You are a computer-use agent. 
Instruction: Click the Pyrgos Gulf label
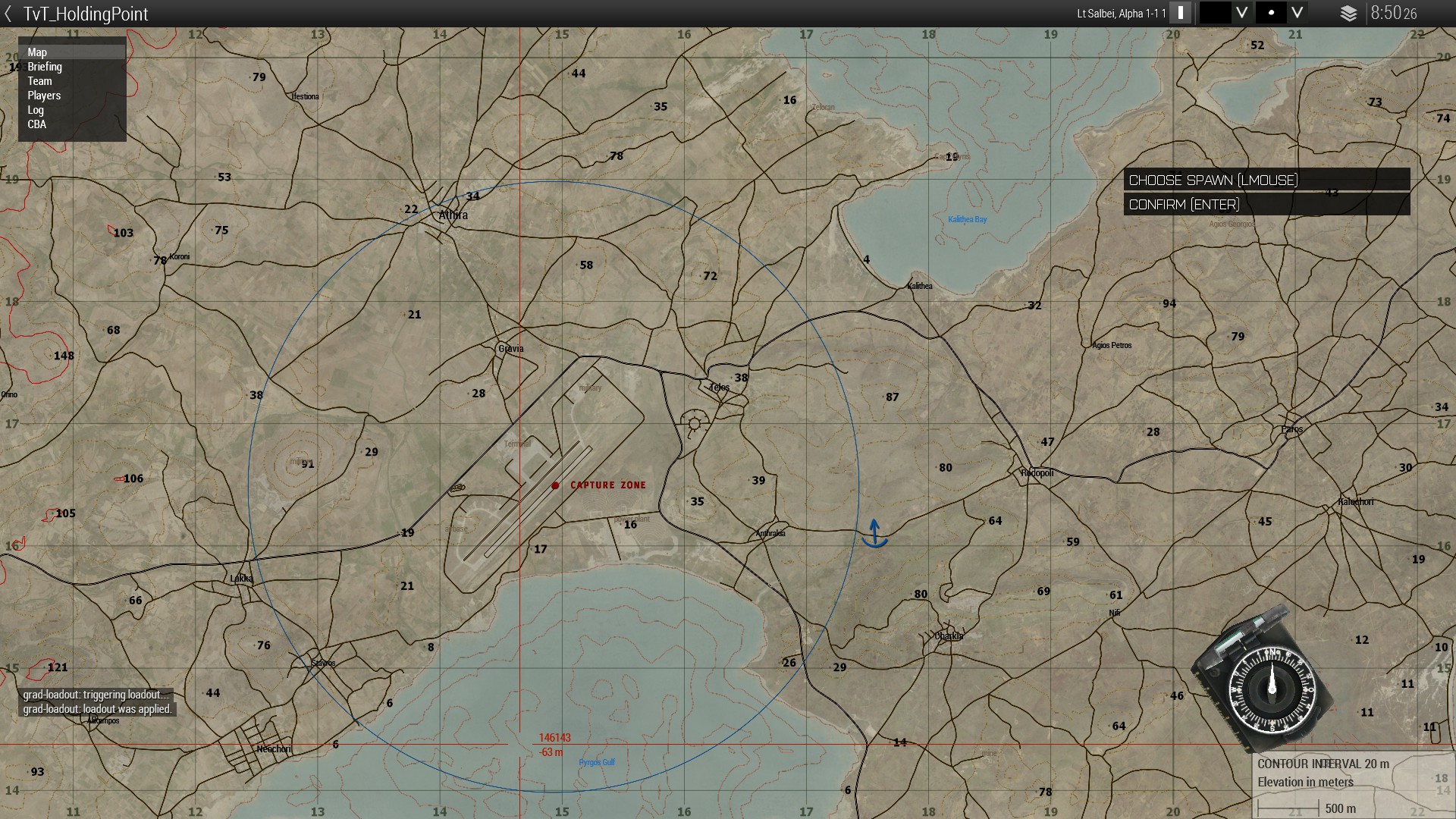coord(597,762)
